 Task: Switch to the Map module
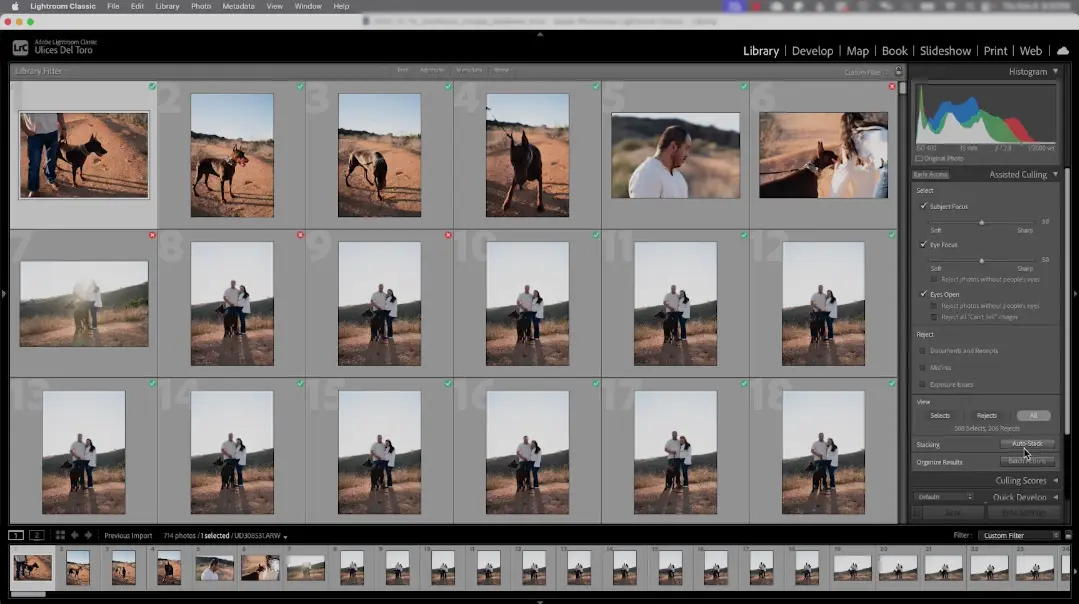tap(857, 51)
